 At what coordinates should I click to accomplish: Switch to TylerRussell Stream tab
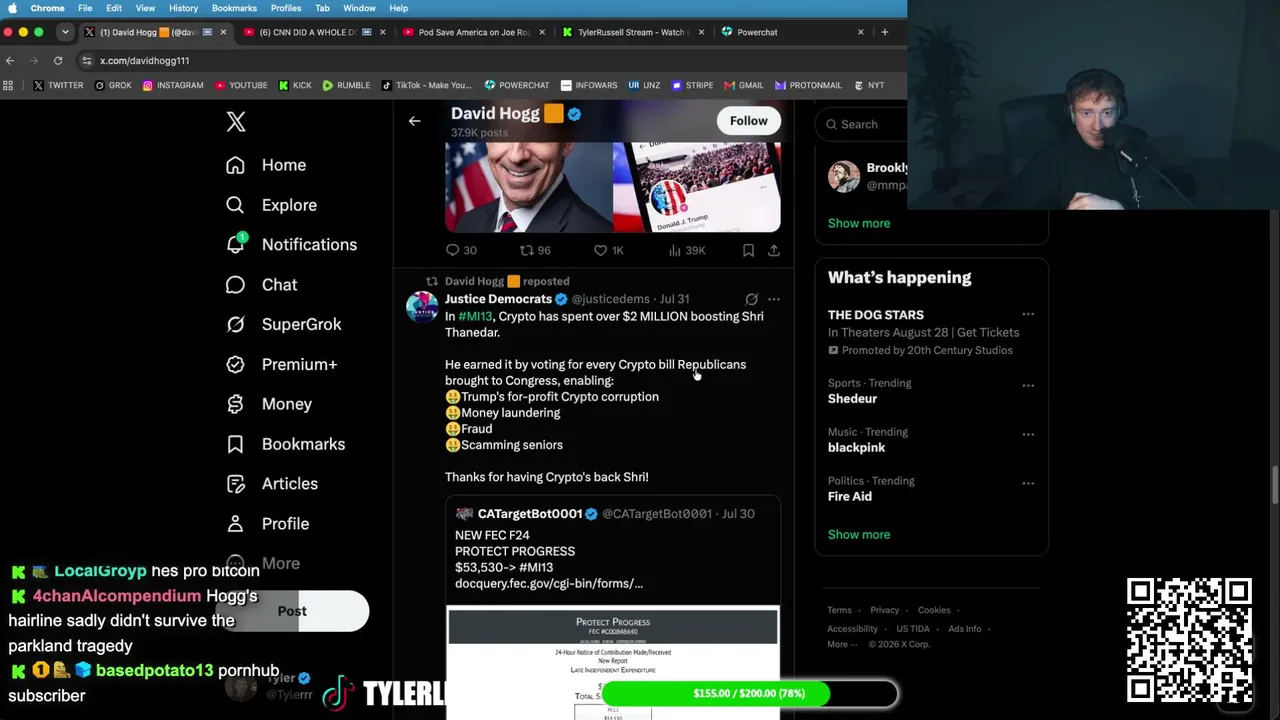[x=632, y=32]
